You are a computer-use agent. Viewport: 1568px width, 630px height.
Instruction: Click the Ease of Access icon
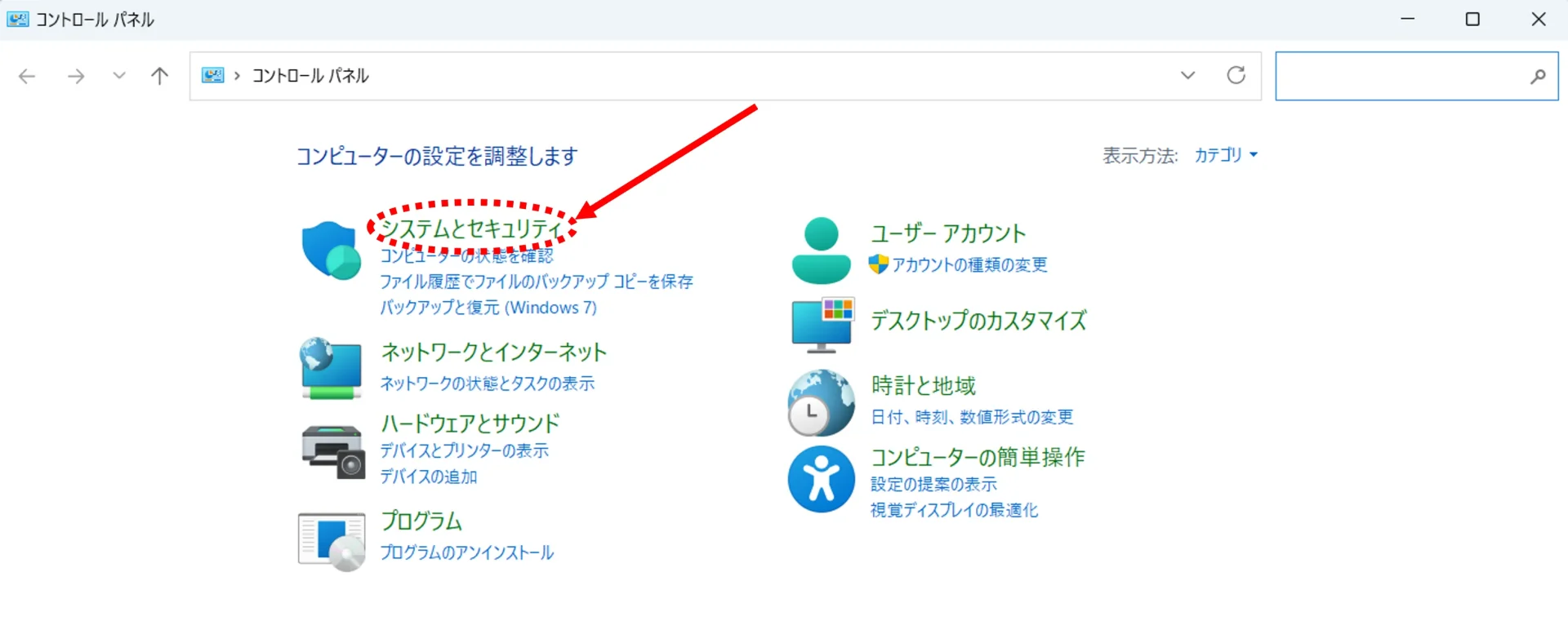(822, 479)
